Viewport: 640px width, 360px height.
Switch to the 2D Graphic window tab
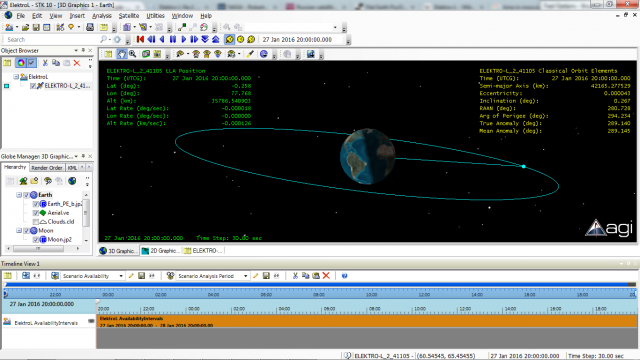[160, 251]
